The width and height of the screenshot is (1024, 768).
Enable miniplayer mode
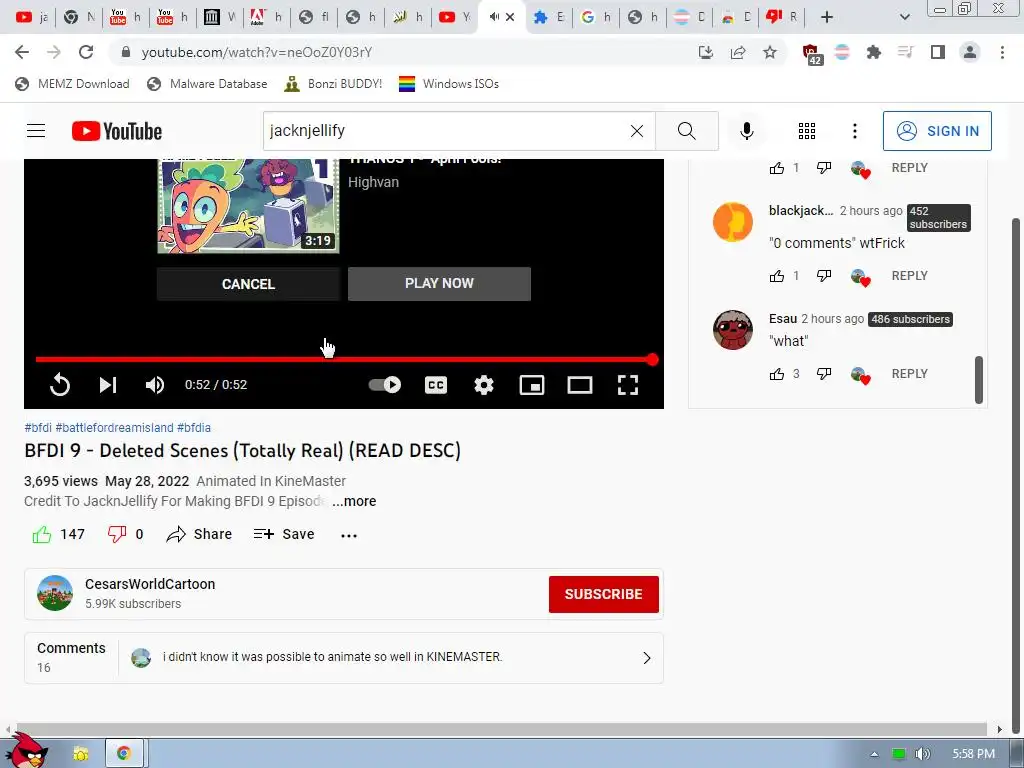[x=532, y=385]
